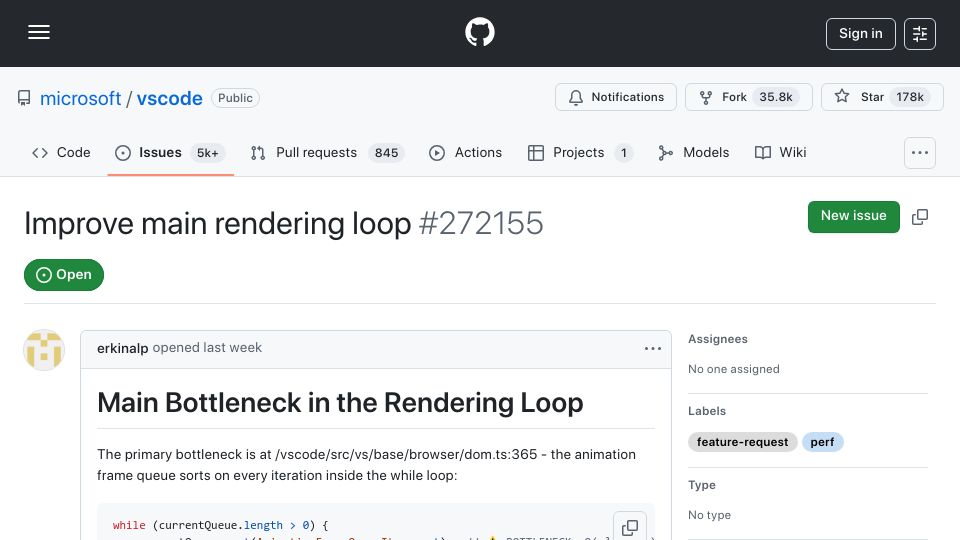Copy issue link icon next to New issue
The image size is (960, 540).
tap(920, 217)
